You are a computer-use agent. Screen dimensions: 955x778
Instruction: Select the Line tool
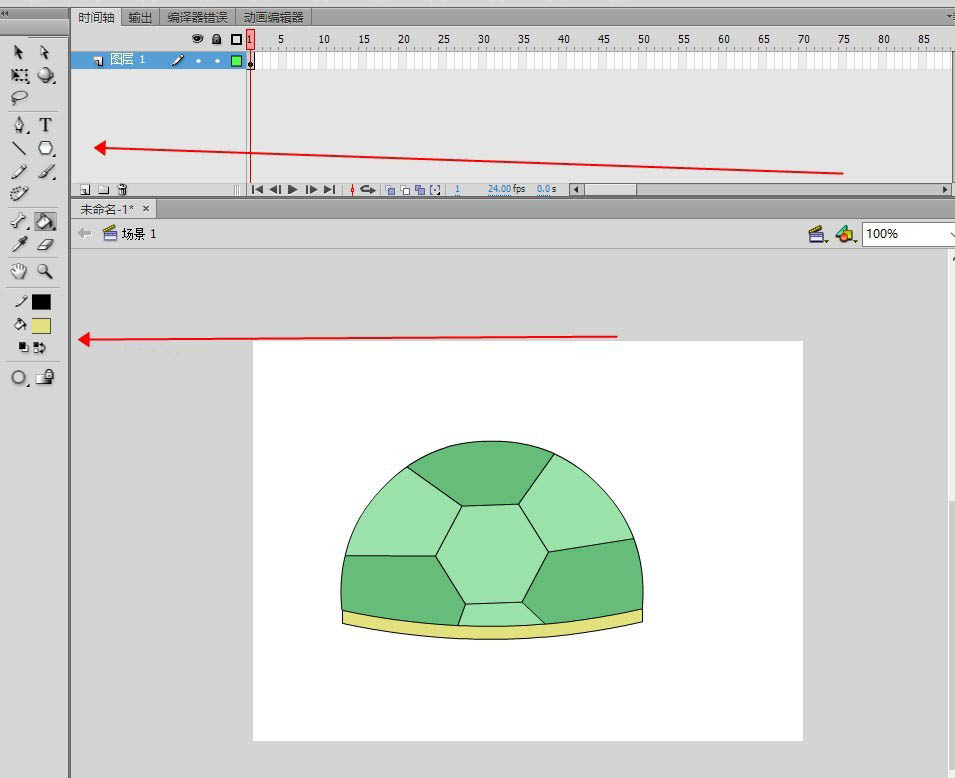point(19,148)
